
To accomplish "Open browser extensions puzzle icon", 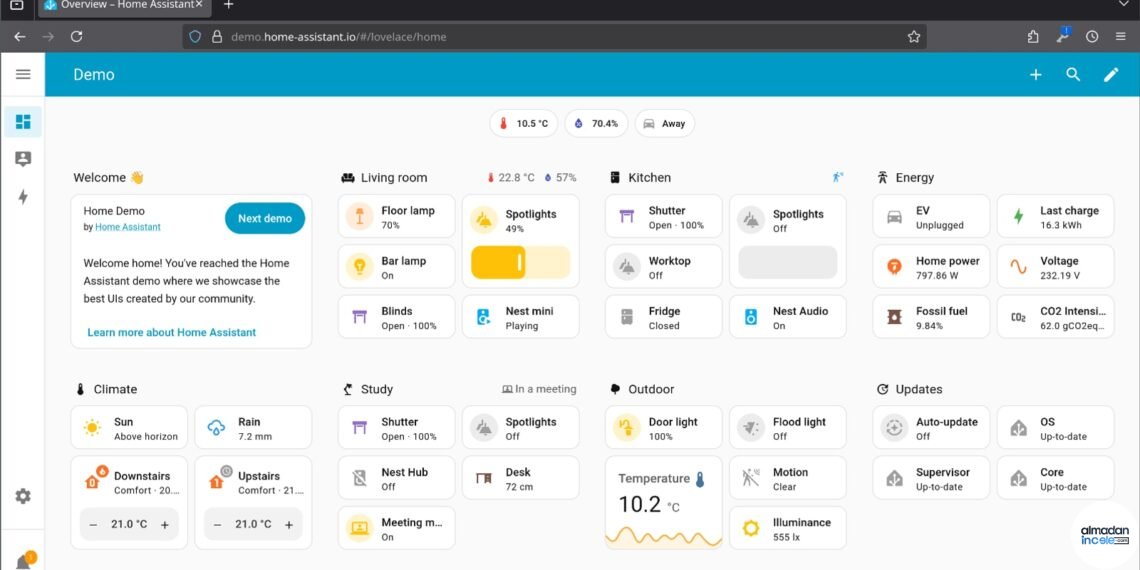I will (x=1033, y=36).
